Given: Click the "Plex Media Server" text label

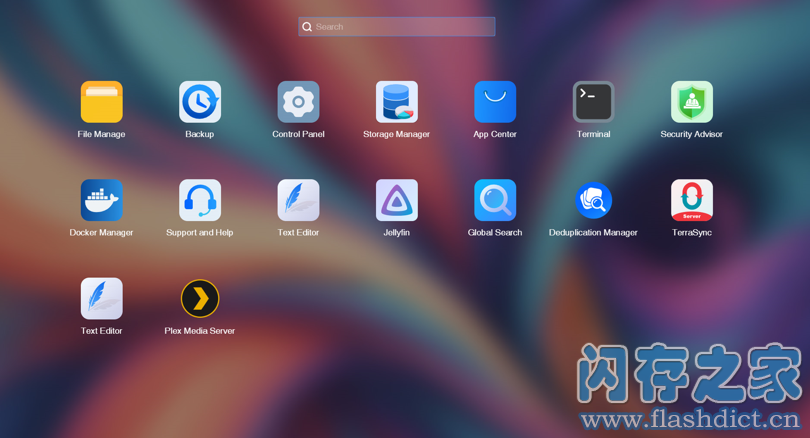Looking at the screenshot, I should [200, 331].
